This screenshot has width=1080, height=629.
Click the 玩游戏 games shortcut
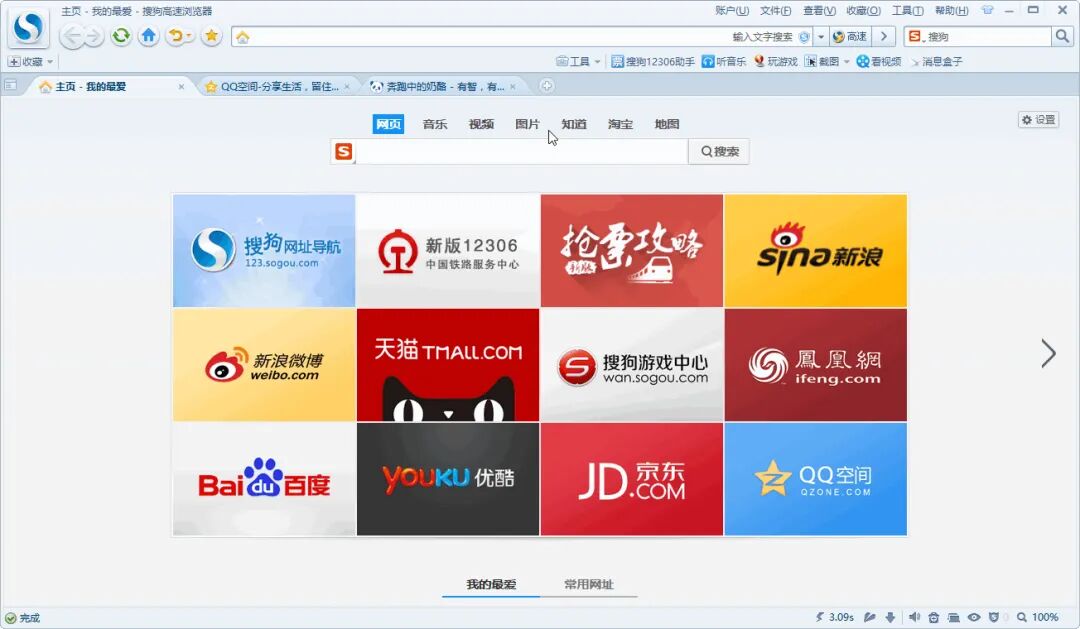(x=776, y=61)
